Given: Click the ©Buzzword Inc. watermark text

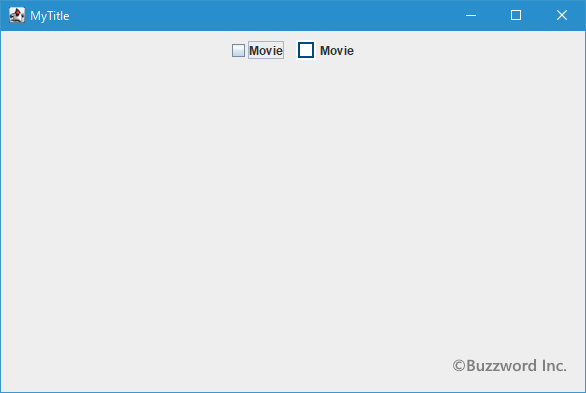Looking at the screenshot, I should click(509, 366).
